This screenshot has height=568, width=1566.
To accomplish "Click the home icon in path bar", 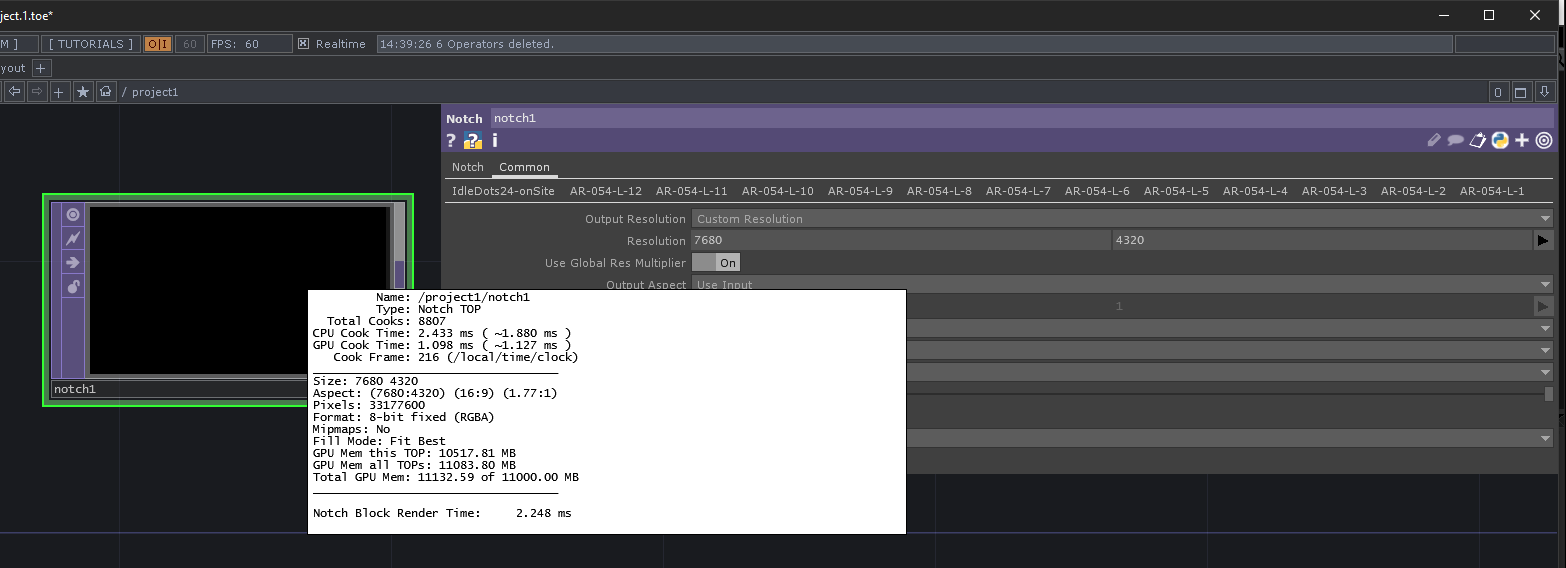I will coord(106,92).
